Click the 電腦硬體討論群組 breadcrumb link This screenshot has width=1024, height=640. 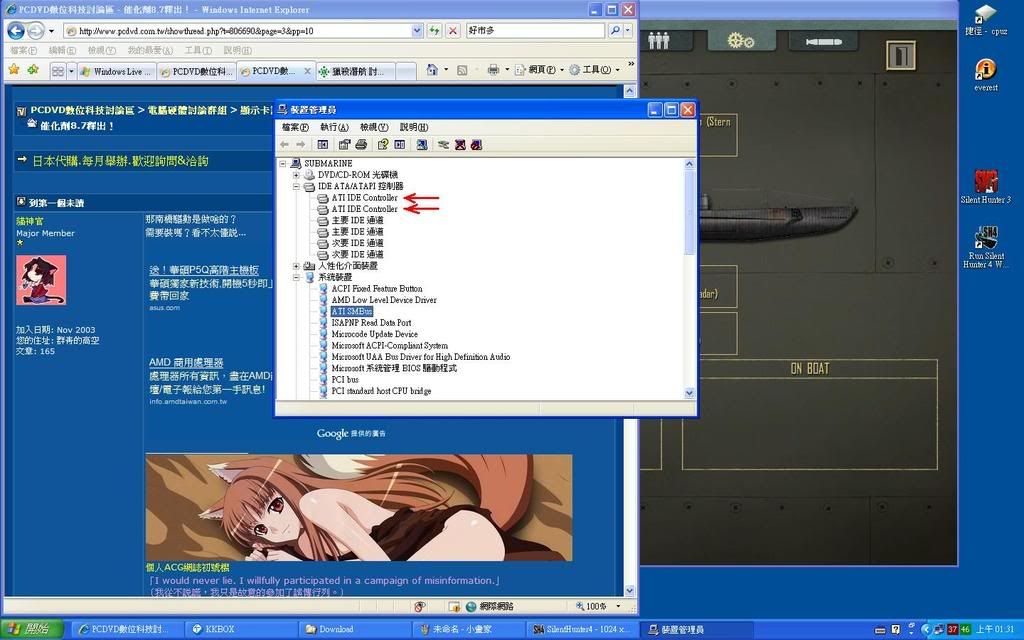tap(187, 110)
